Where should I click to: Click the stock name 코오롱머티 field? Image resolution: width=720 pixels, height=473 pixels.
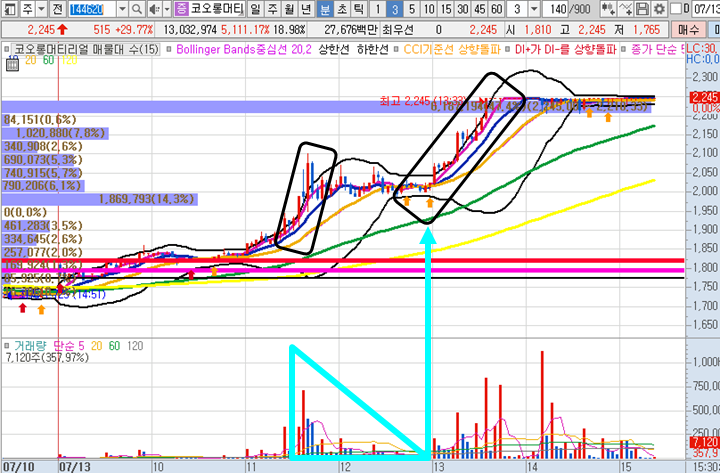pos(217,9)
